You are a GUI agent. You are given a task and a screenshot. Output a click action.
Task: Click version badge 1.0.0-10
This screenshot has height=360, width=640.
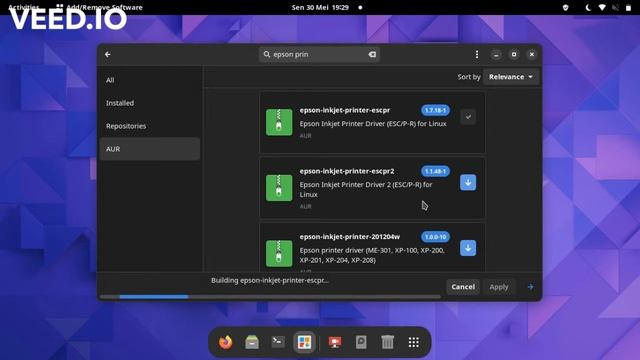click(435, 237)
